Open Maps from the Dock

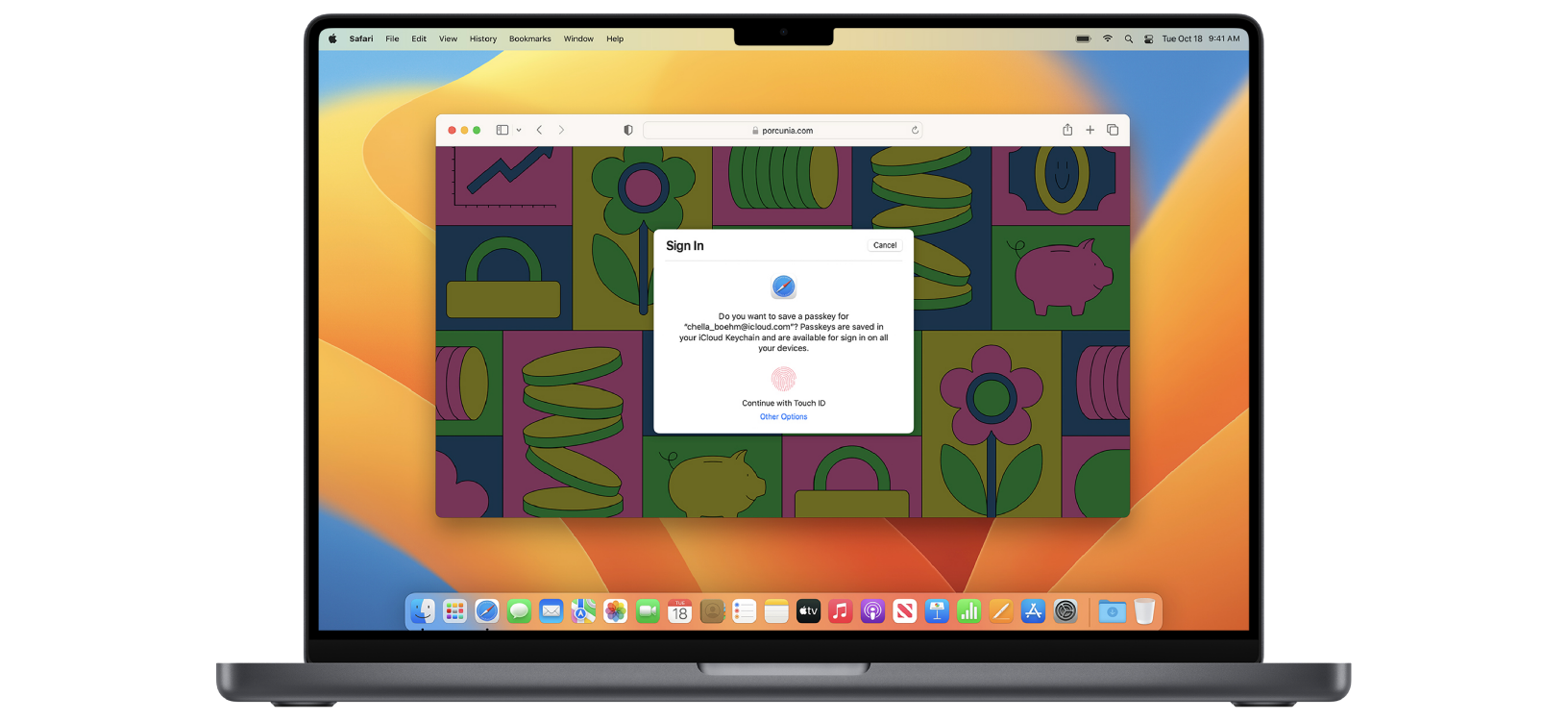click(x=583, y=610)
